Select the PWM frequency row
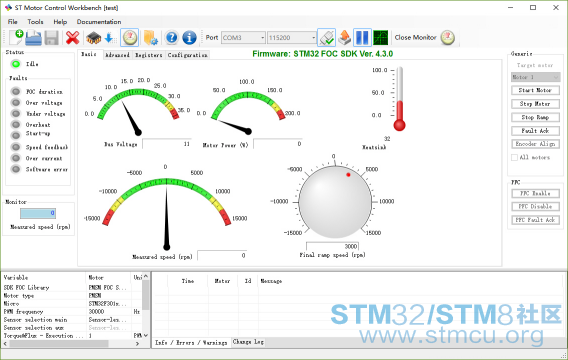 (x=72, y=311)
